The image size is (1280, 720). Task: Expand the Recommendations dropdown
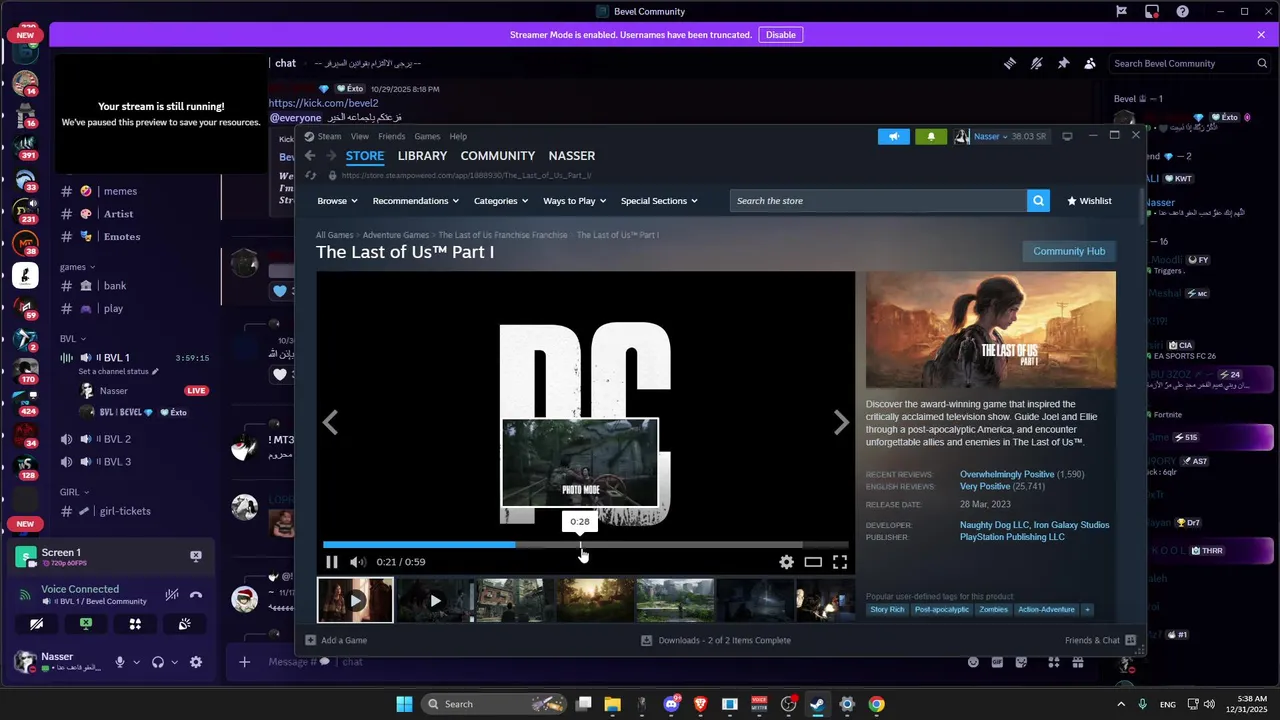click(416, 201)
